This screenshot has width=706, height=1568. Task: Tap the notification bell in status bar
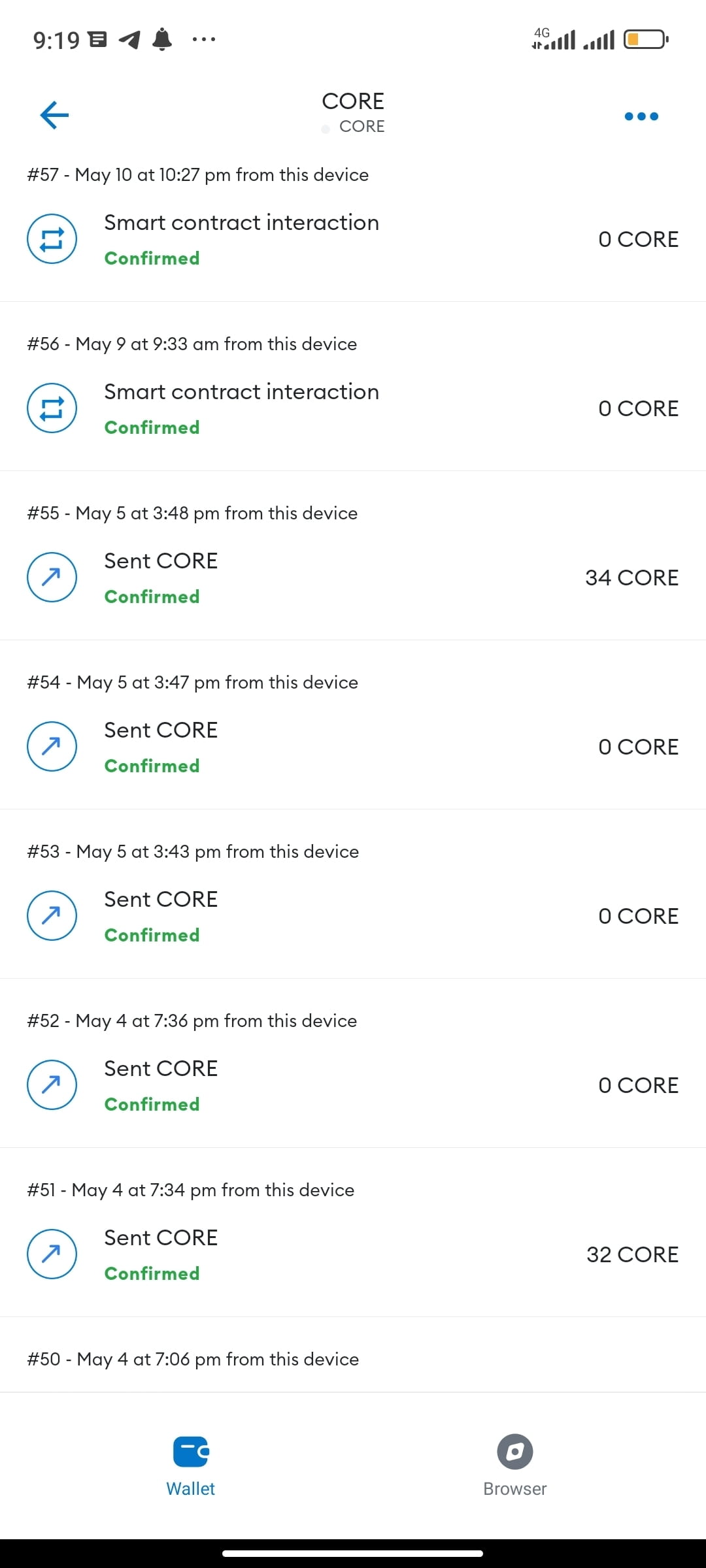pos(161,40)
